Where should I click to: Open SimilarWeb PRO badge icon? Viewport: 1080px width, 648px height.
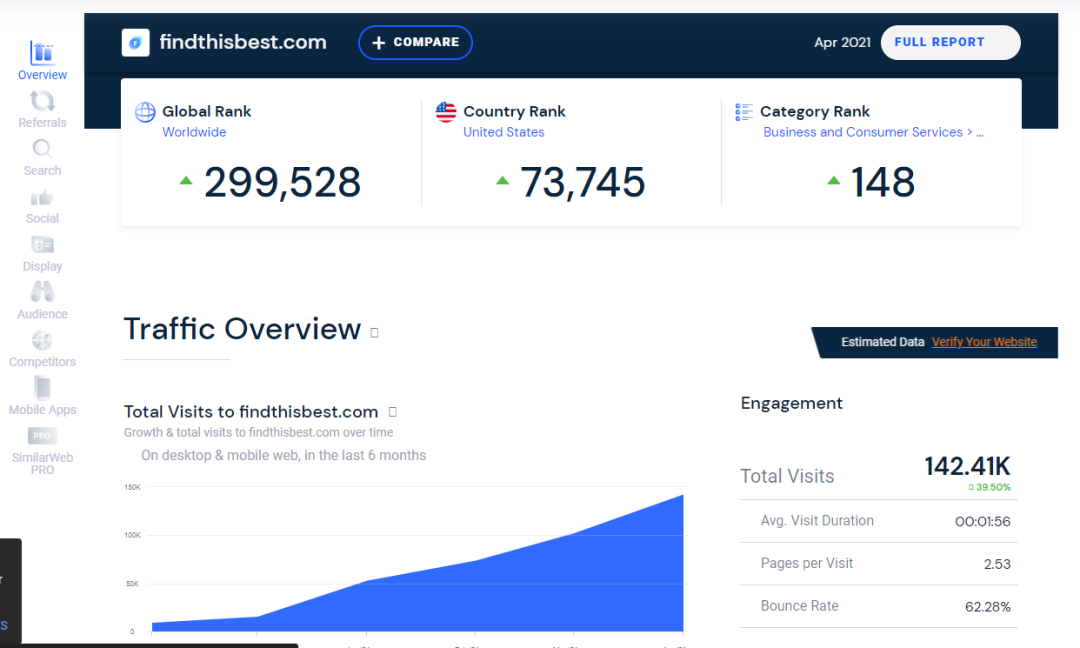42,436
